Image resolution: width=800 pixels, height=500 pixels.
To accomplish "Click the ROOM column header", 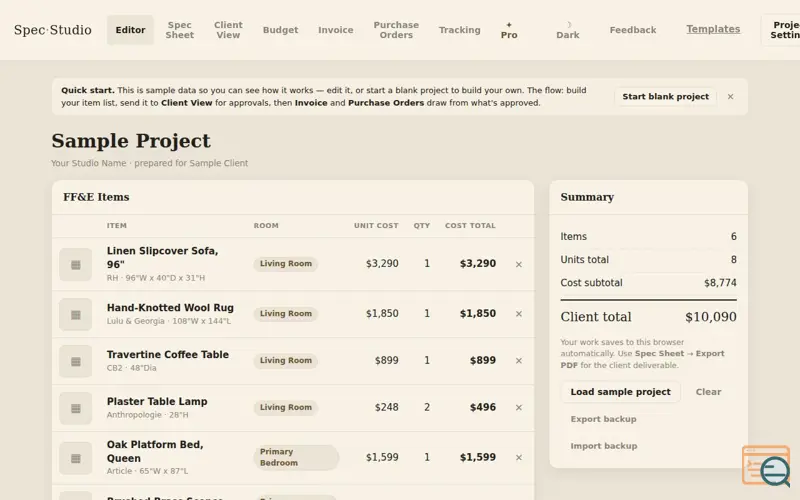I will point(266,226).
